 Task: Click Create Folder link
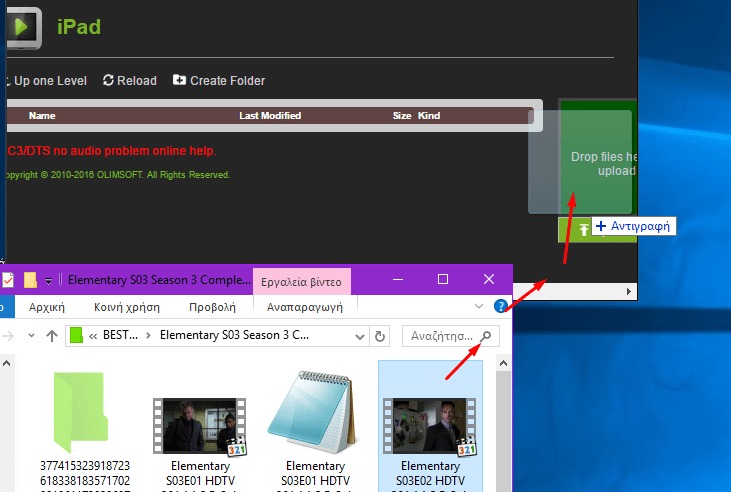click(219, 81)
